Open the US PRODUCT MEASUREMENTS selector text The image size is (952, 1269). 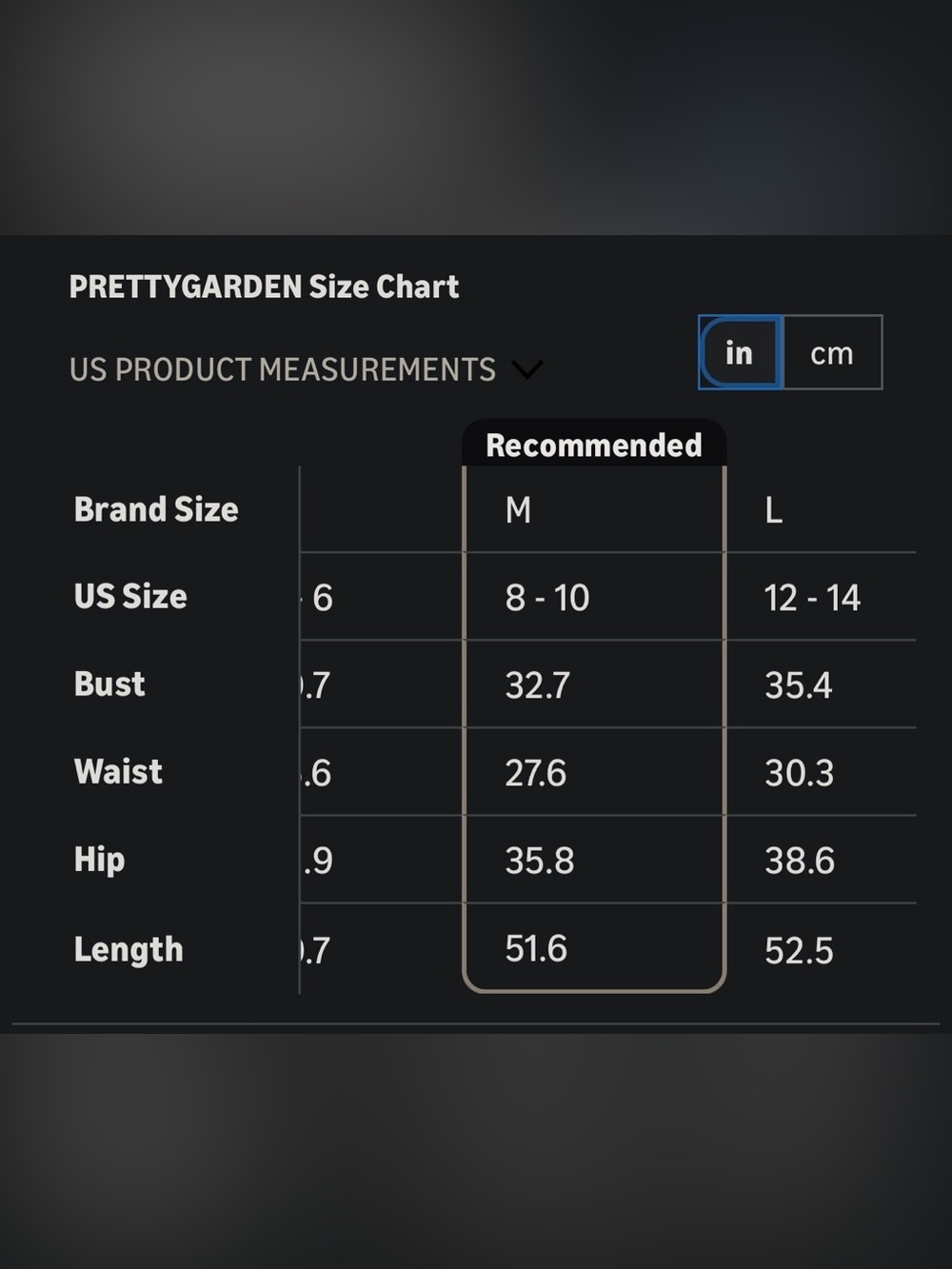tap(283, 369)
